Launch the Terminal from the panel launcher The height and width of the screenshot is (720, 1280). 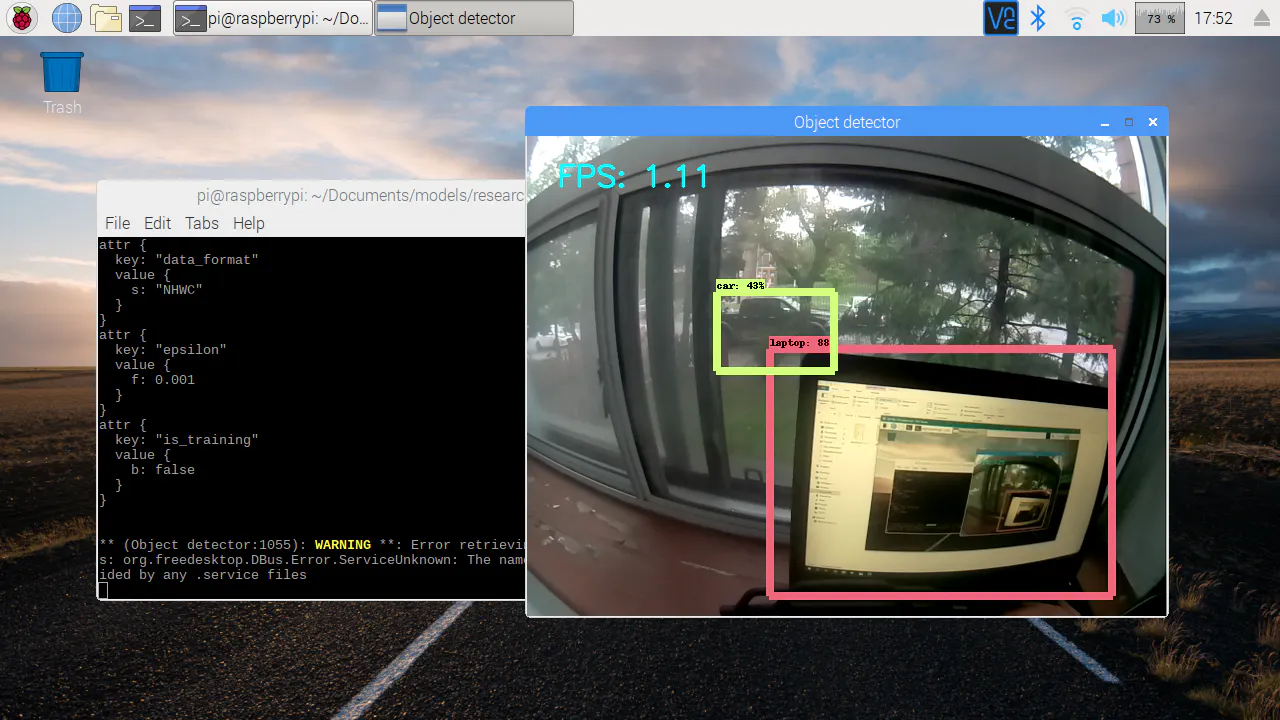pos(145,18)
